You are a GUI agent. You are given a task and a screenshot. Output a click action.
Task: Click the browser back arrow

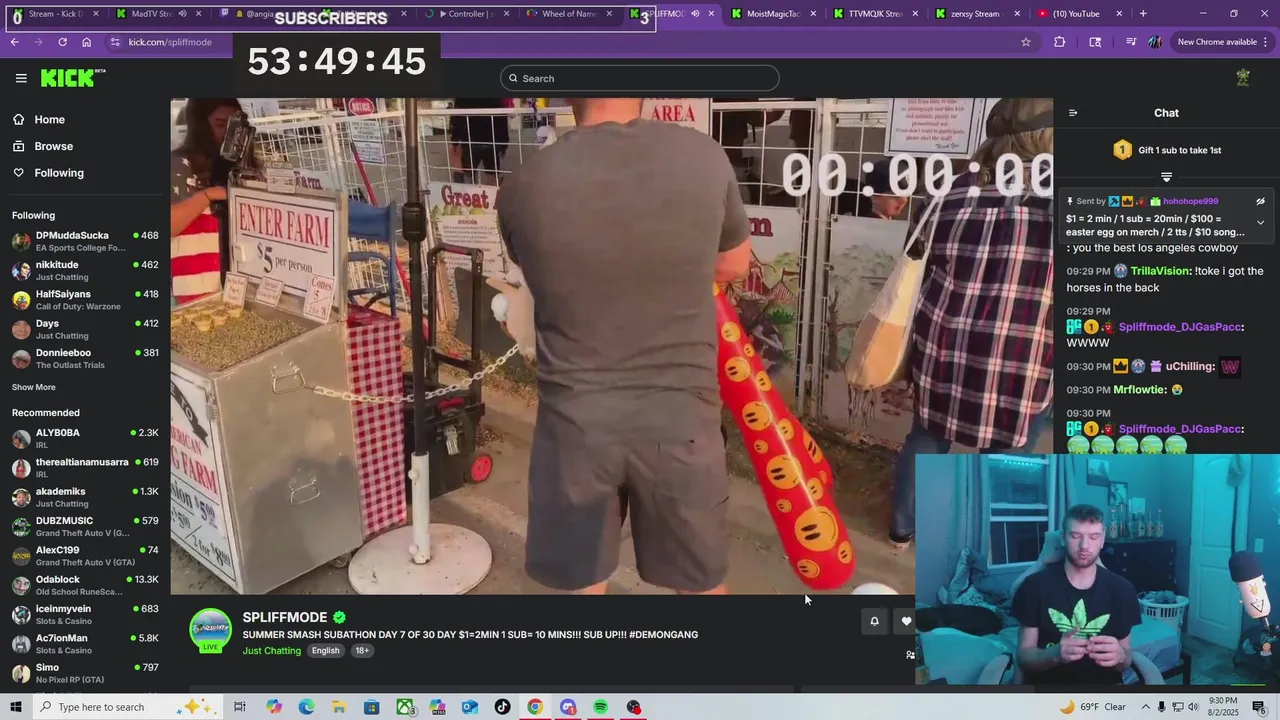tap(15, 42)
